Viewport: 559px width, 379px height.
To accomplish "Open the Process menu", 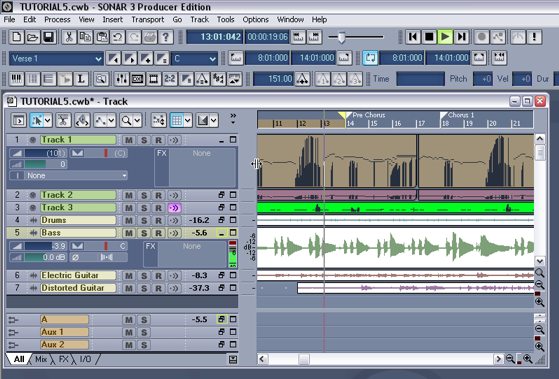I will coord(57,20).
